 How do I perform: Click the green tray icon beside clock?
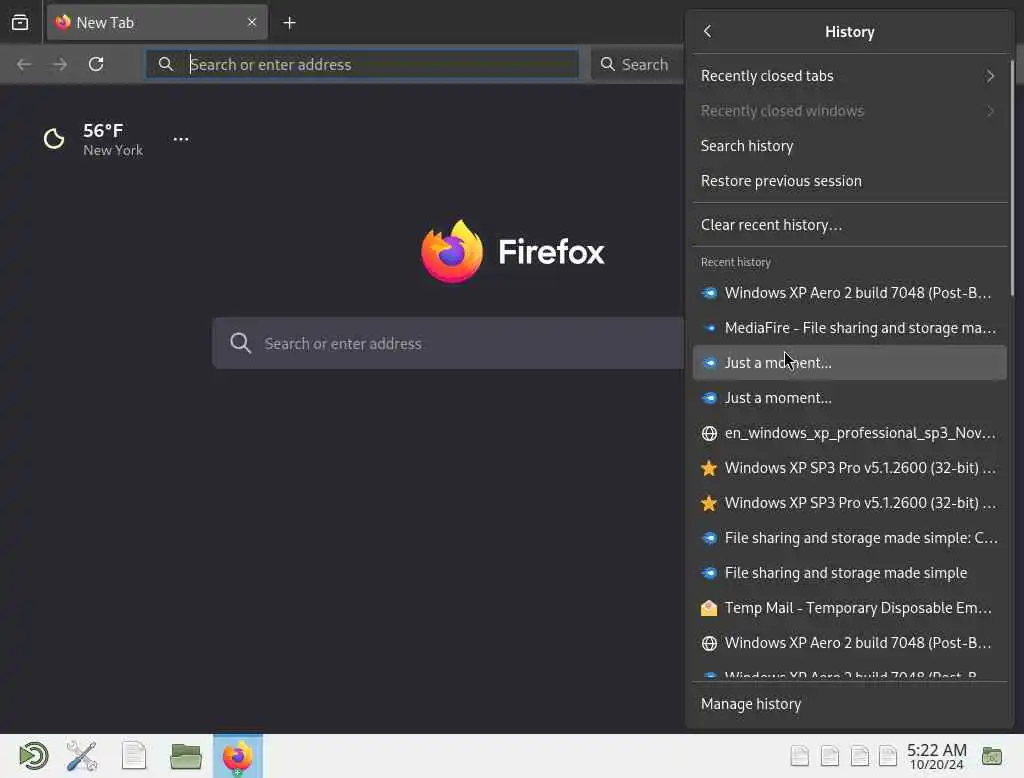[992, 756]
